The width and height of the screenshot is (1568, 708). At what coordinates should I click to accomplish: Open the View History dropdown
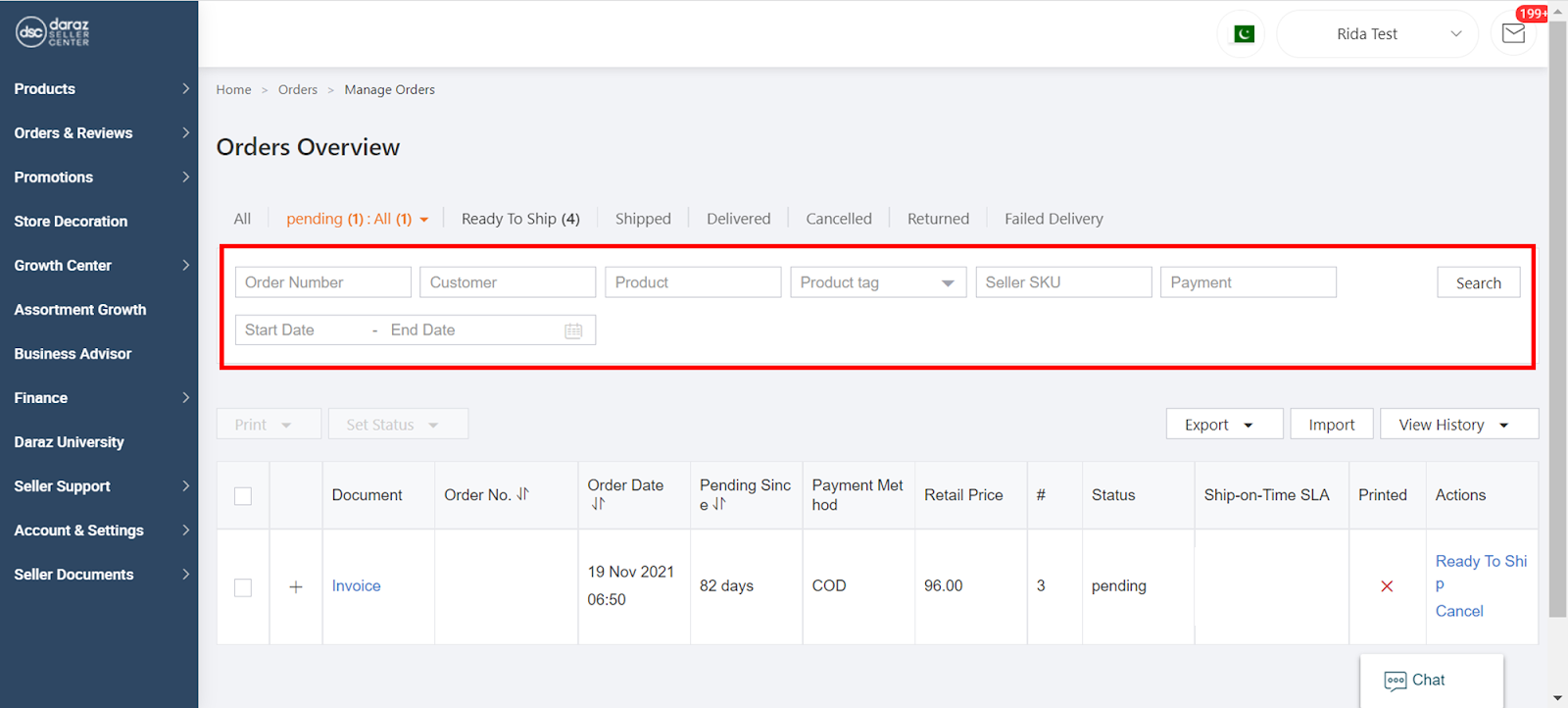pos(1459,425)
